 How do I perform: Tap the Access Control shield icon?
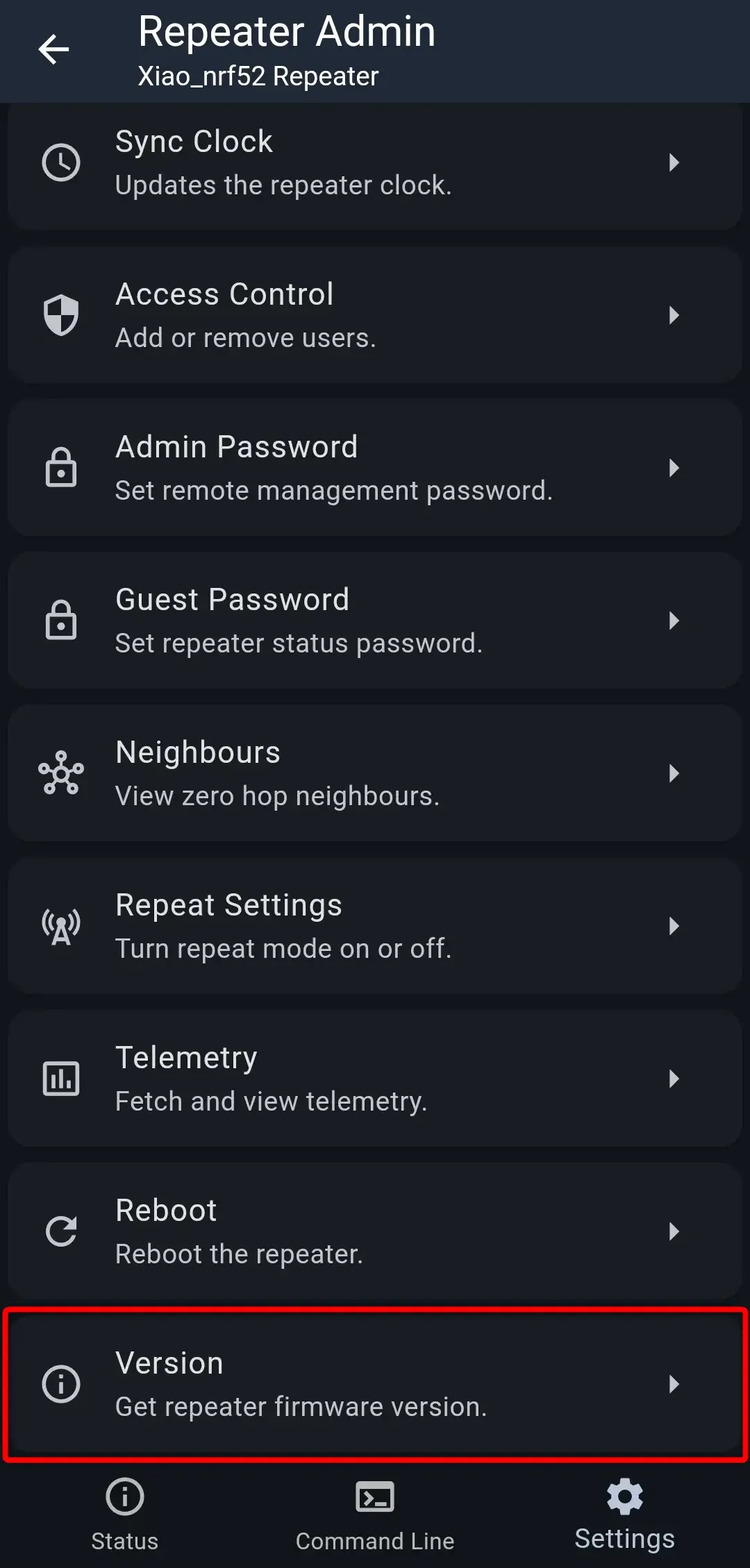click(61, 315)
